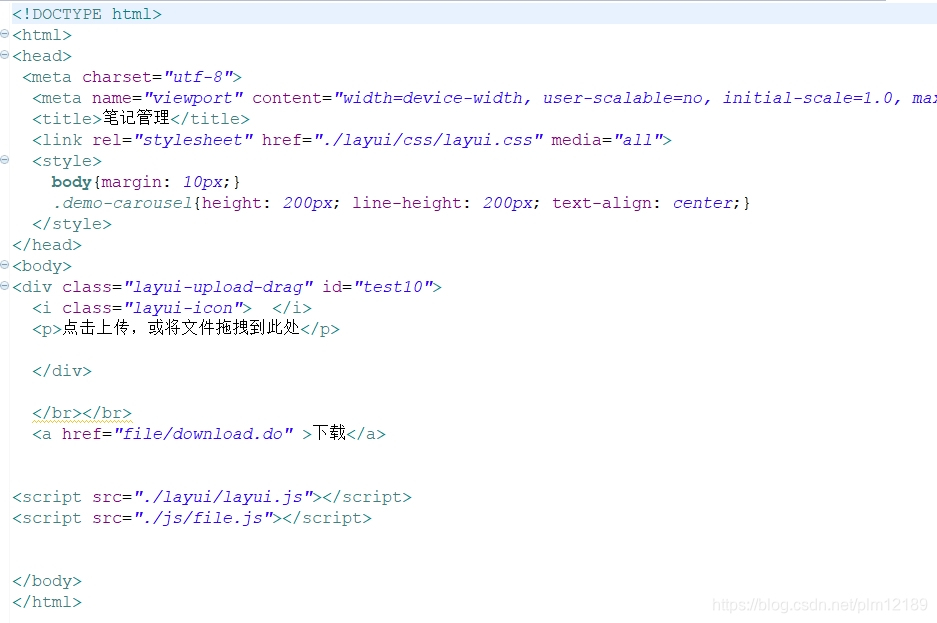Click the media "all" value
The height and width of the screenshot is (623, 937).
(638, 140)
